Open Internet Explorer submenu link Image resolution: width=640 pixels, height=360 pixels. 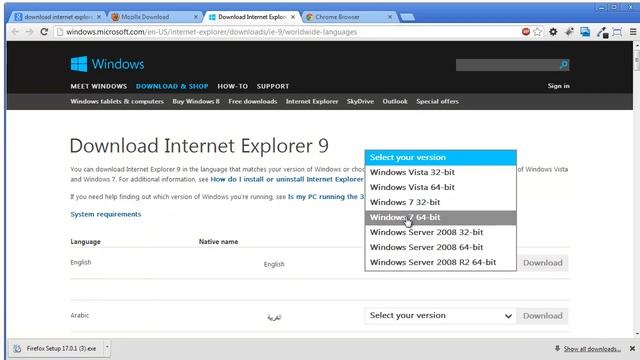[x=312, y=101]
